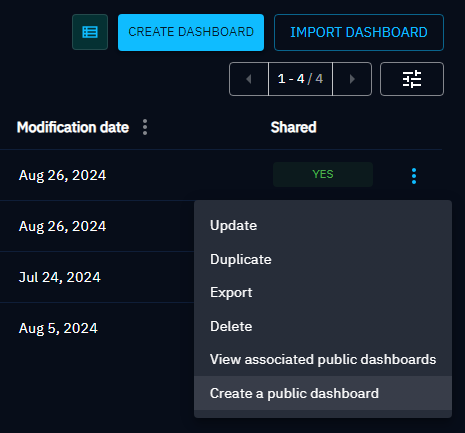Select the Aug 5, 2024 row
The image size is (465, 433).
(97, 328)
